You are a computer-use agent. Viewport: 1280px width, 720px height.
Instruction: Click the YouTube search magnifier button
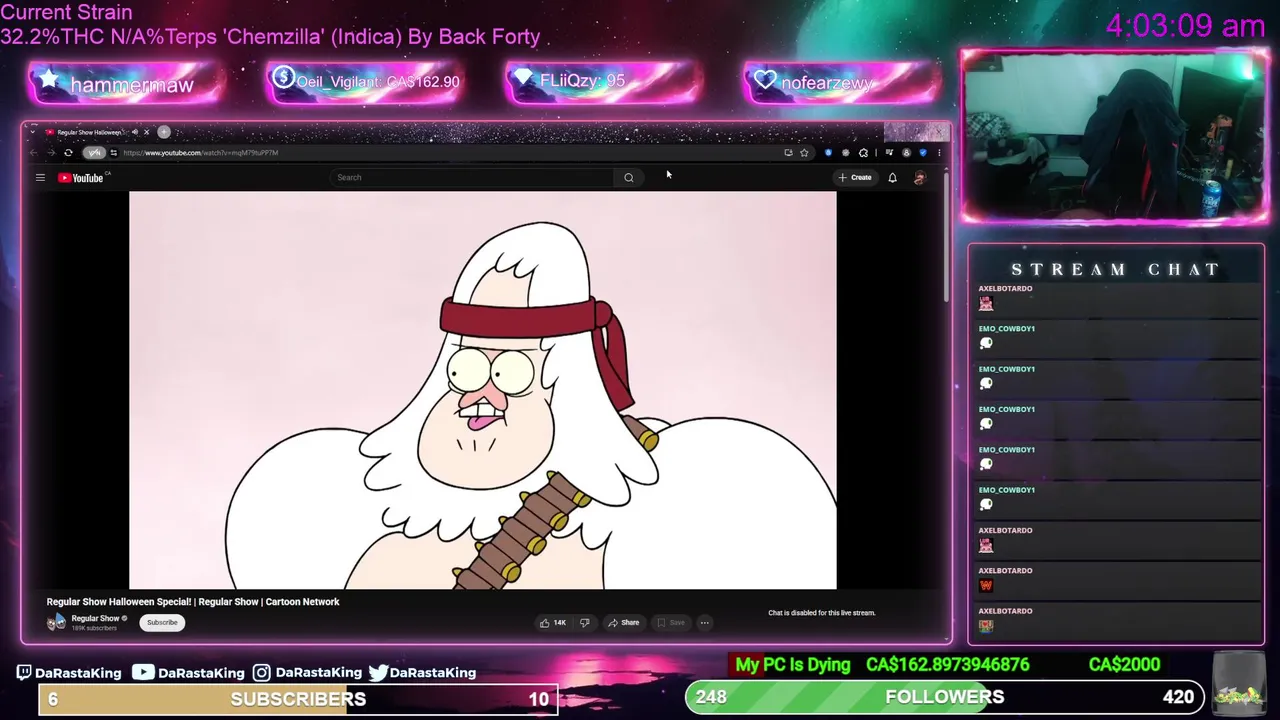(629, 178)
